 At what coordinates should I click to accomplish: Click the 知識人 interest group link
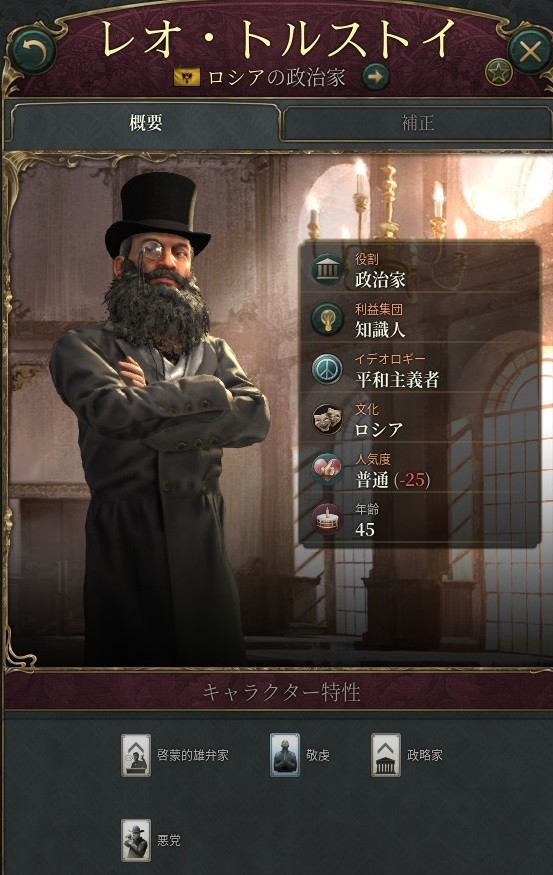pos(380,330)
